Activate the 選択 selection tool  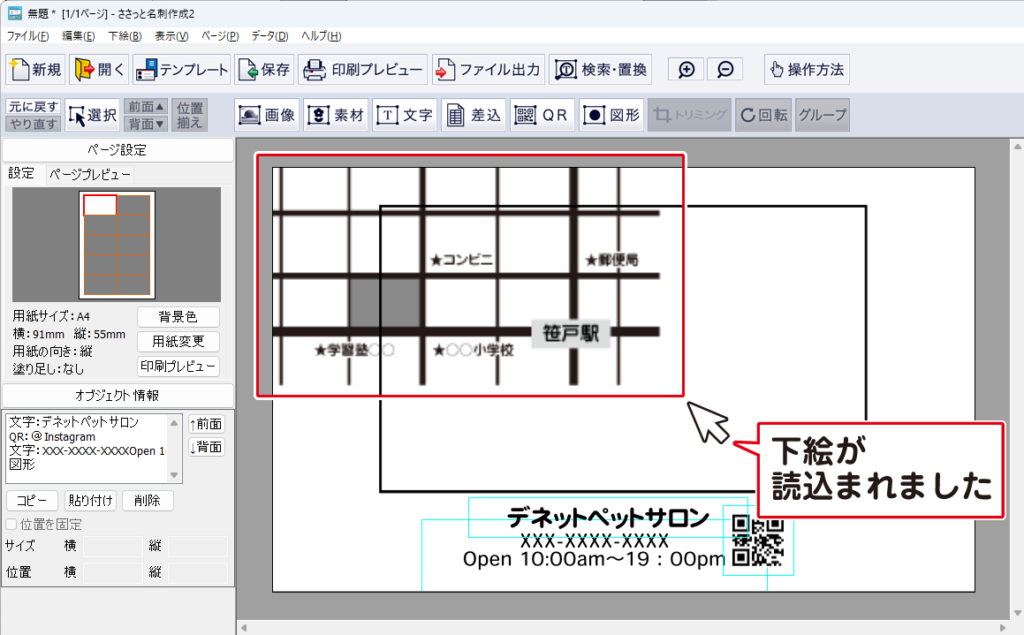93,115
